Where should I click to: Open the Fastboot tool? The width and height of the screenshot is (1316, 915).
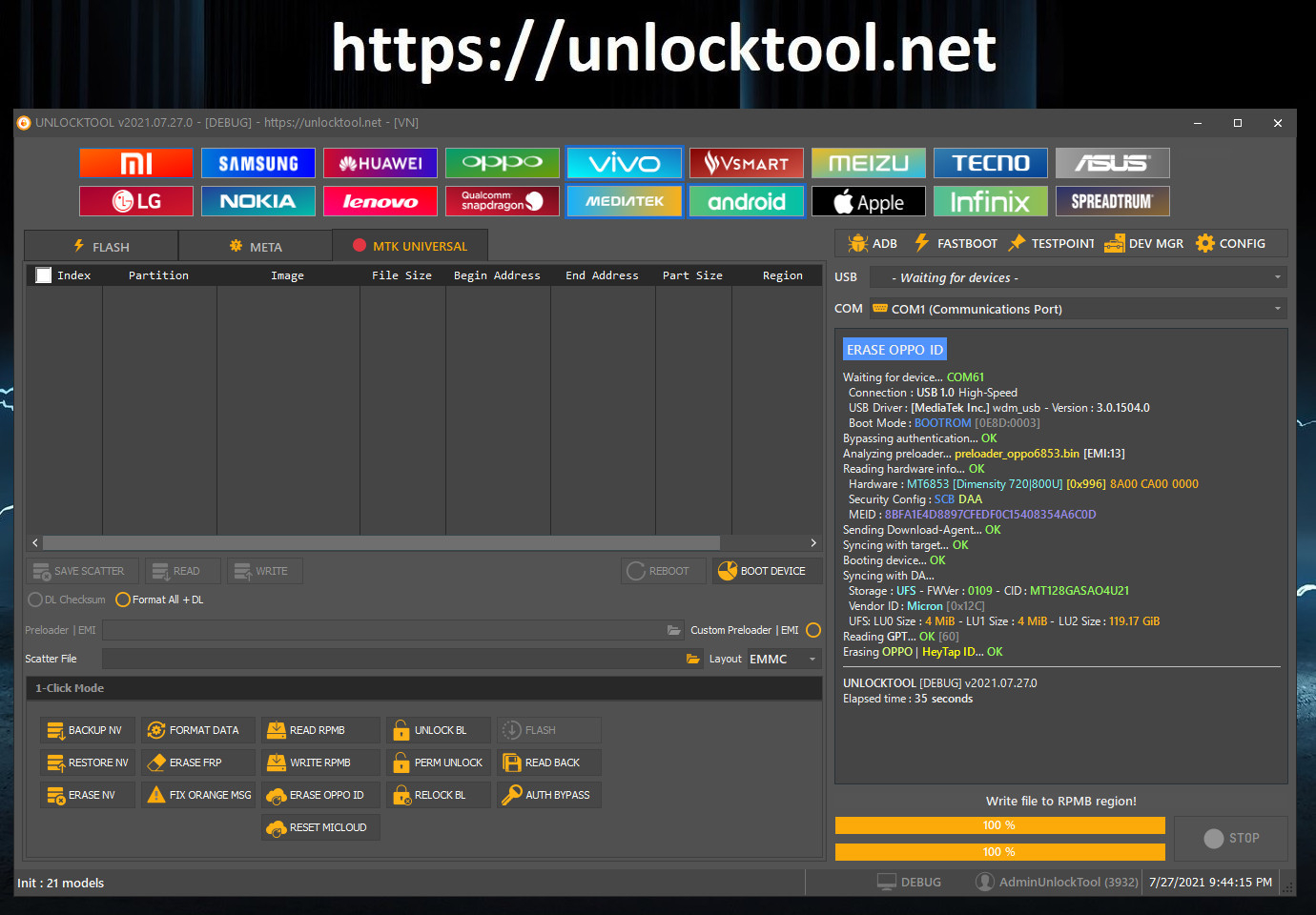[956, 243]
